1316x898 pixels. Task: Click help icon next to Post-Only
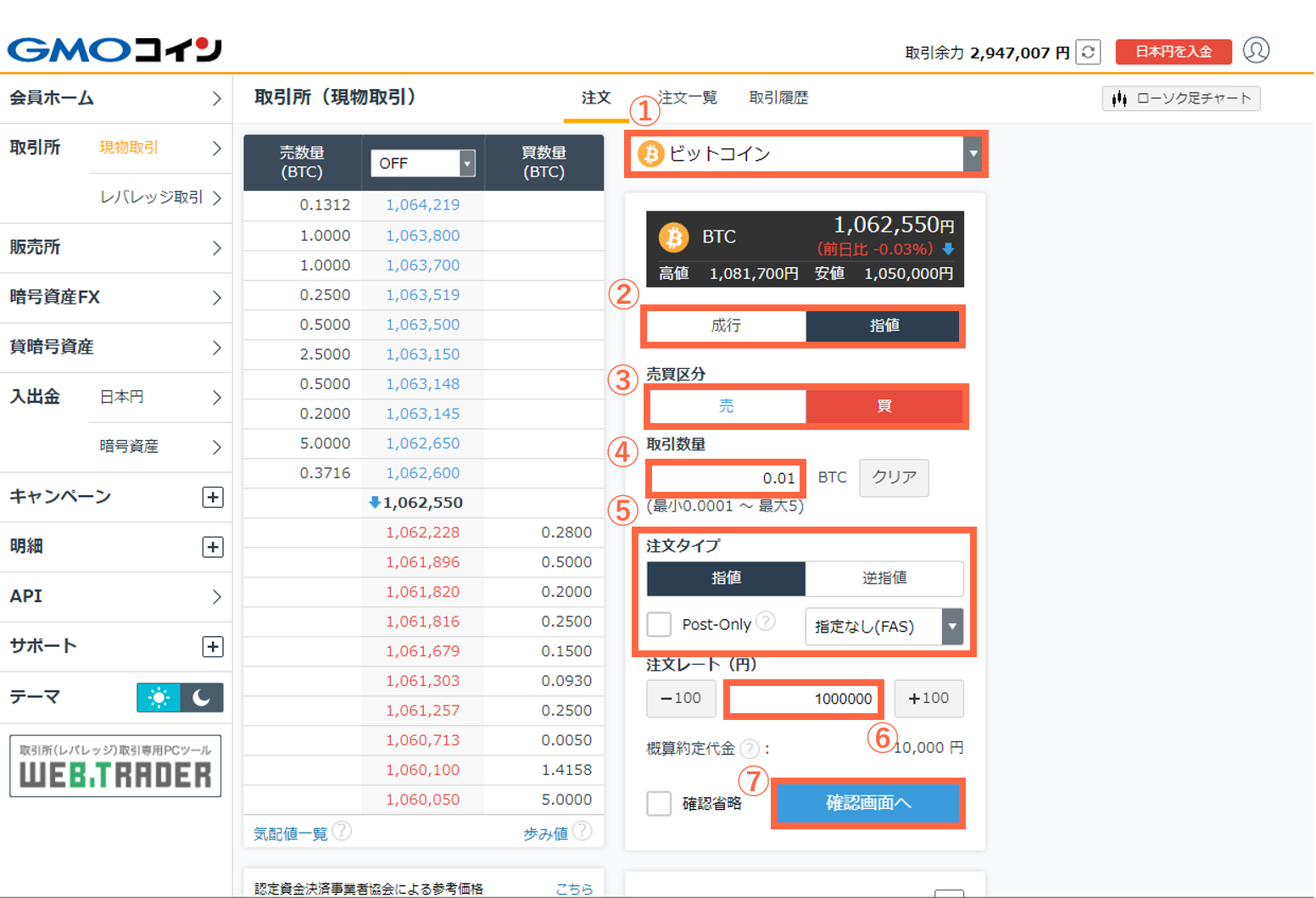[x=766, y=622]
